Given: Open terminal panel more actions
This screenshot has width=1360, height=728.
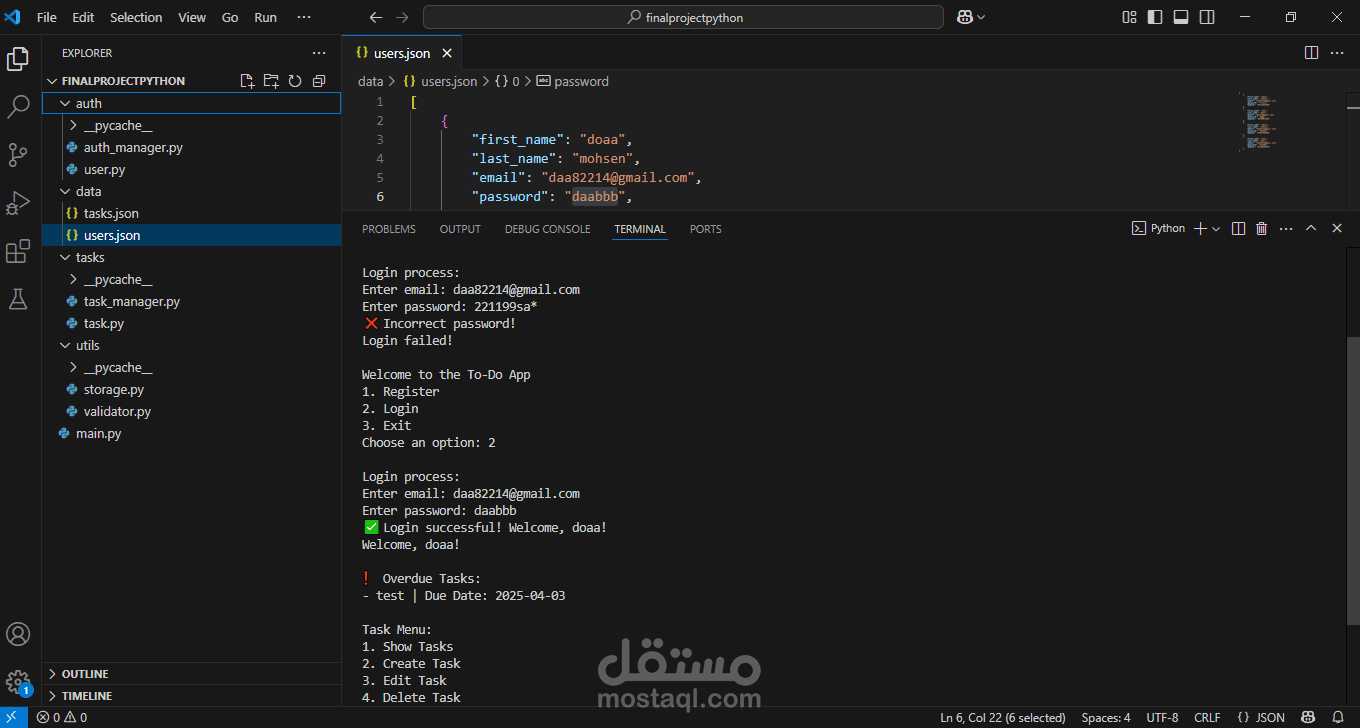Looking at the screenshot, I should [x=1286, y=229].
